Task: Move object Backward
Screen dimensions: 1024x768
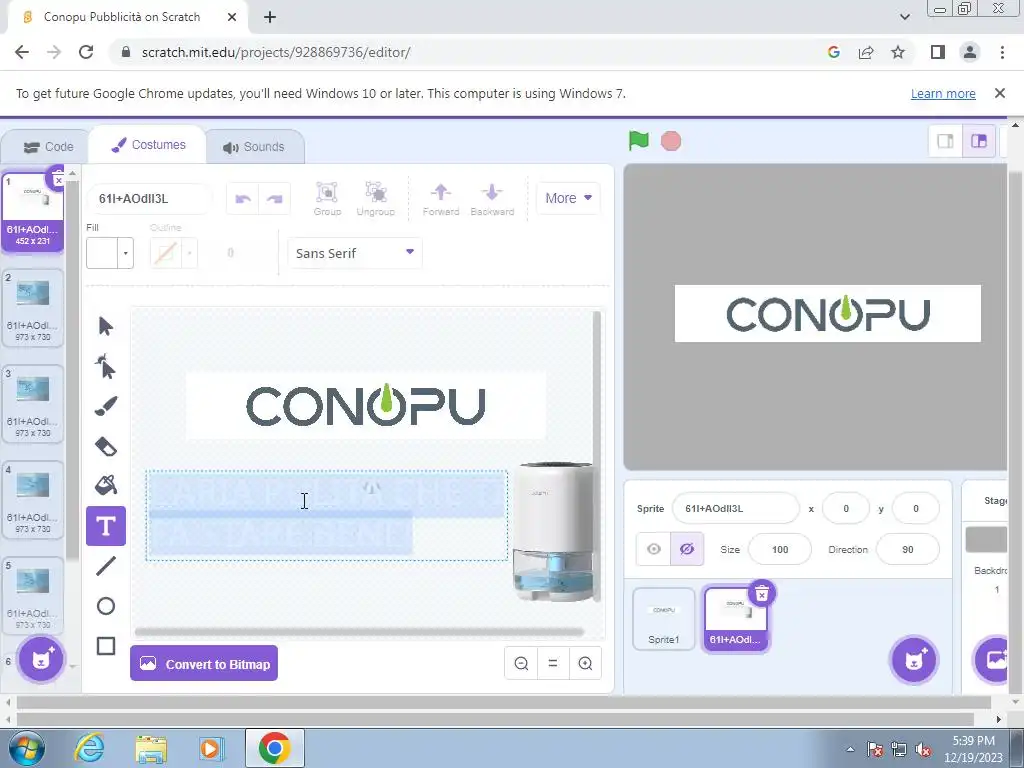Action: 492,199
